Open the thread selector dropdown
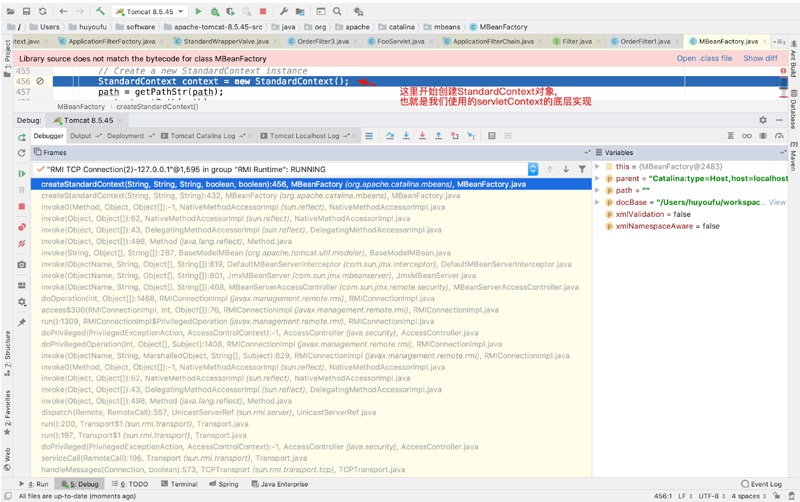 point(533,169)
